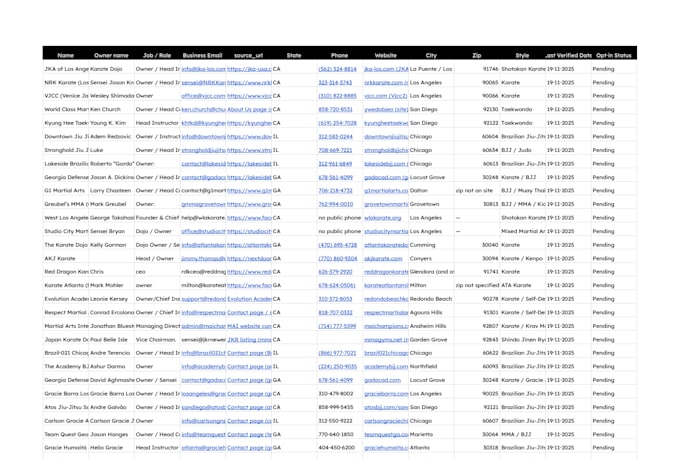Open the MAI website source link
680x459 pixels.
coord(249,326)
